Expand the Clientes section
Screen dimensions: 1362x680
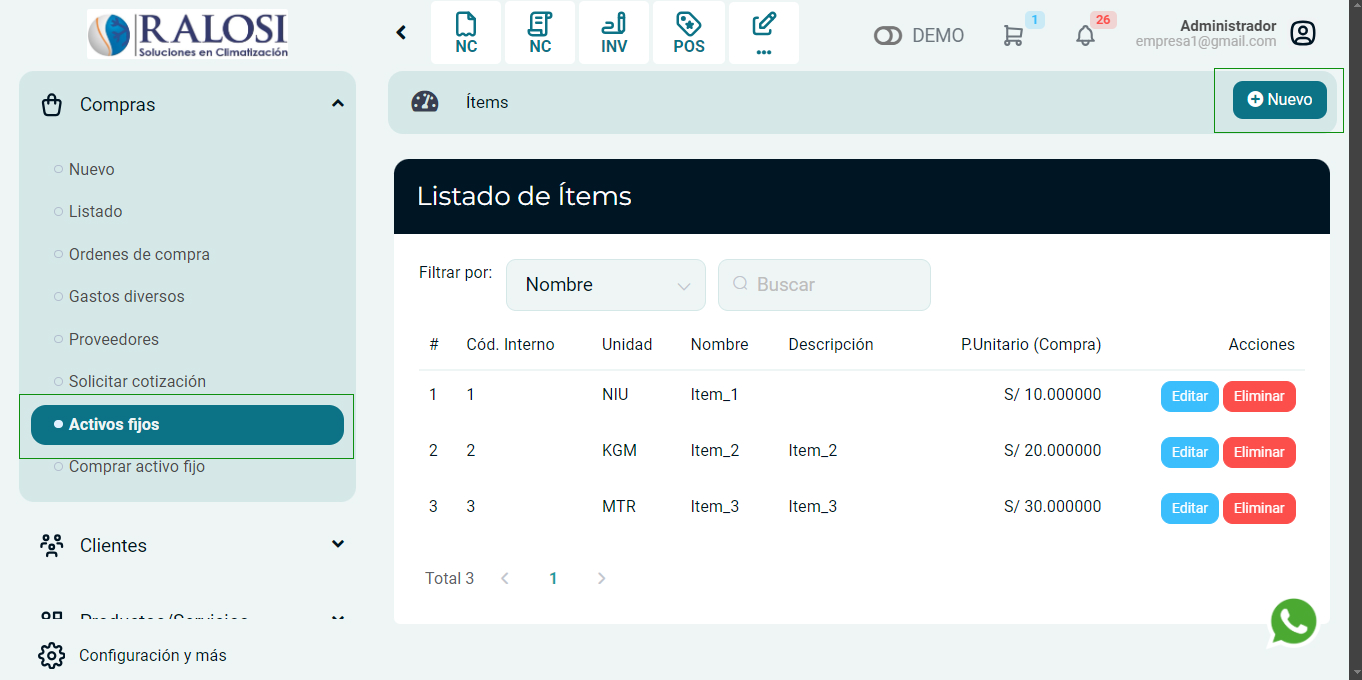[x=338, y=545]
